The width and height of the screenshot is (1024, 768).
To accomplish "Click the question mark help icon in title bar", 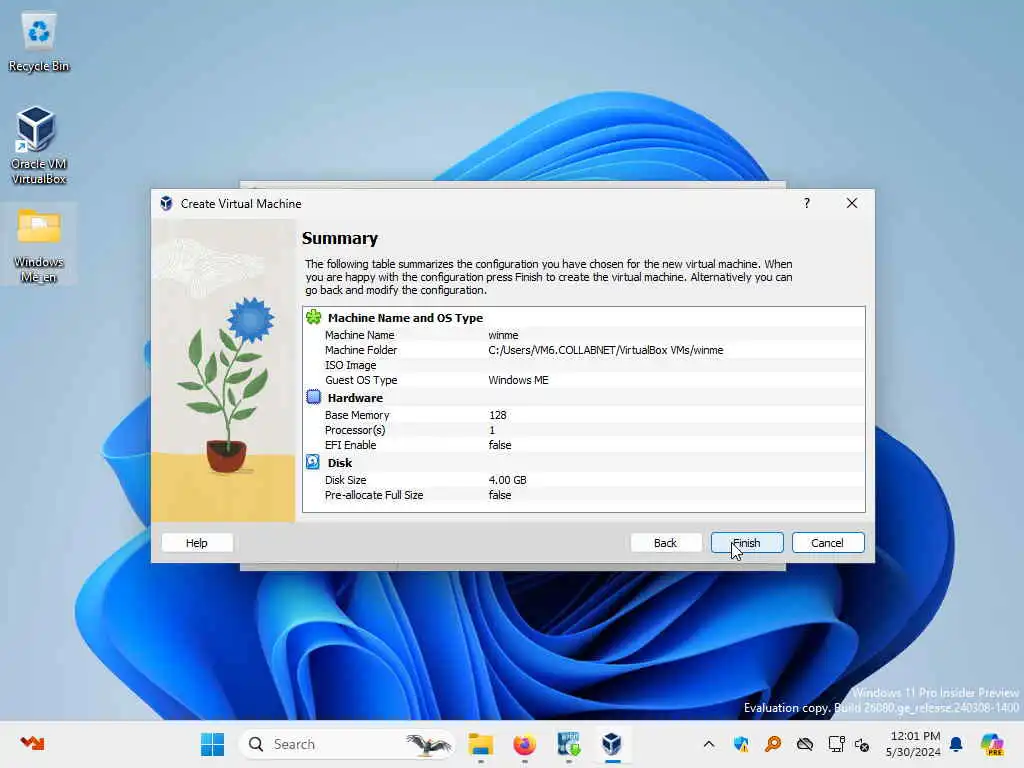I will (x=807, y=203).
